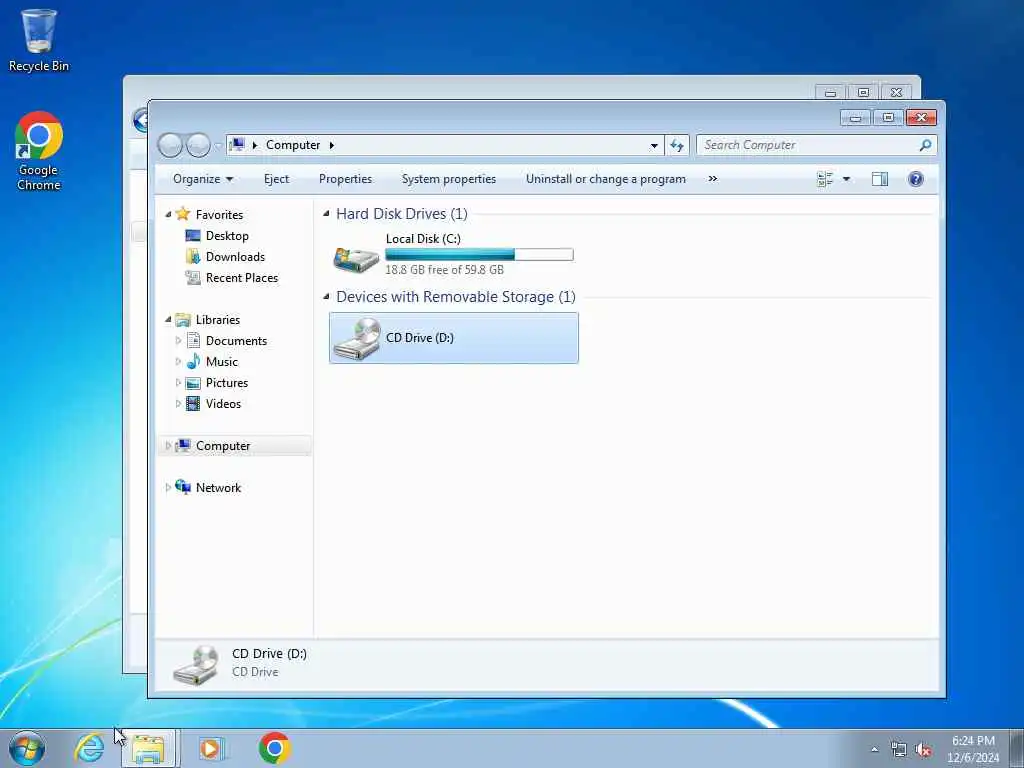Open the address bar history dropdown
Screen dimensions: 1024x768
[654, 145]
